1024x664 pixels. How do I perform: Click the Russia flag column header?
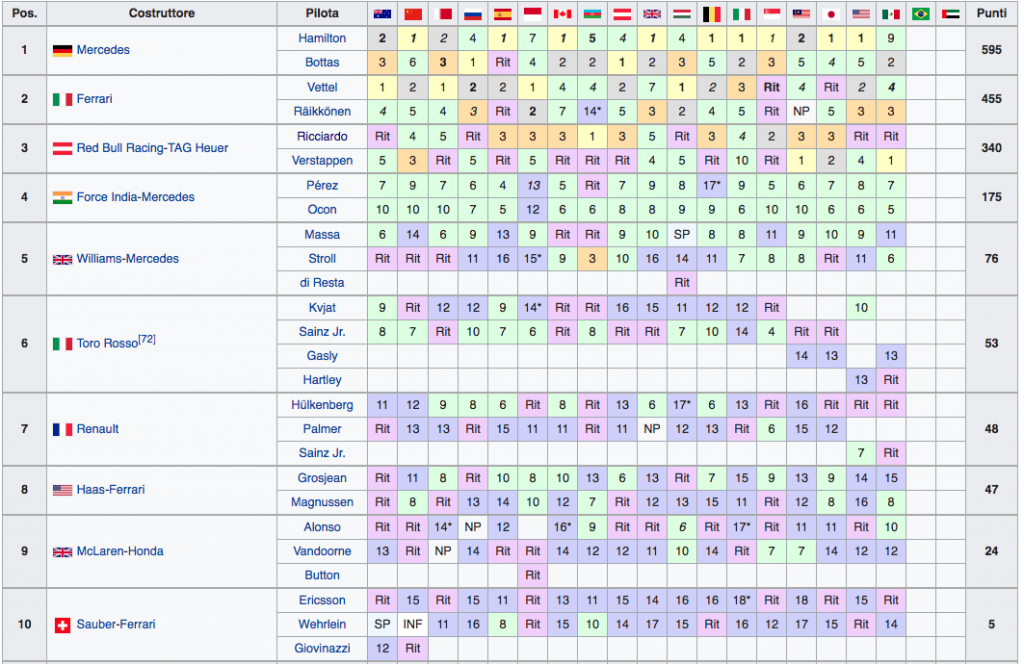[x=473, y=14]
